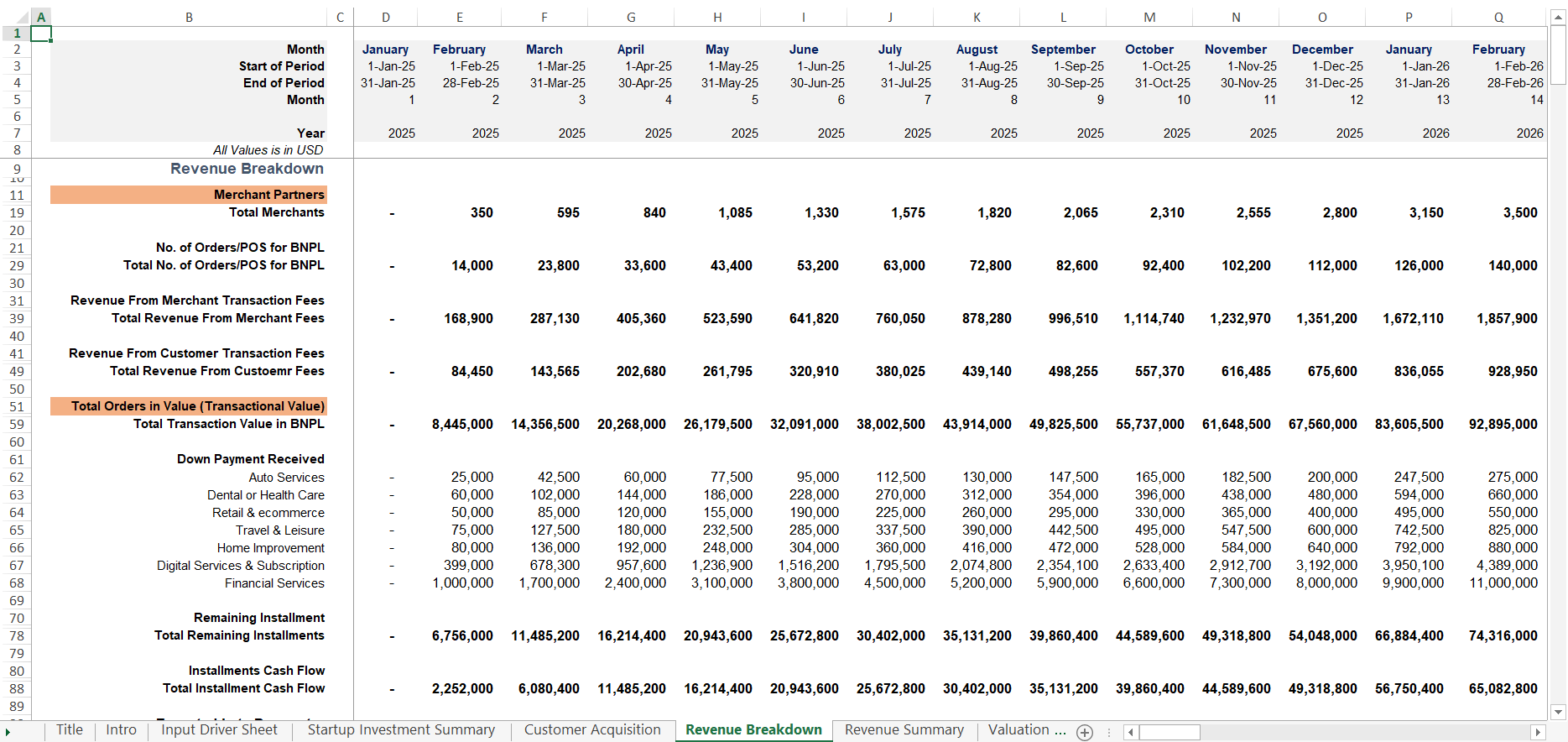Screen dimensions: 1568x742
Task: Click the Dental or Health Care label
Action: 266,495
